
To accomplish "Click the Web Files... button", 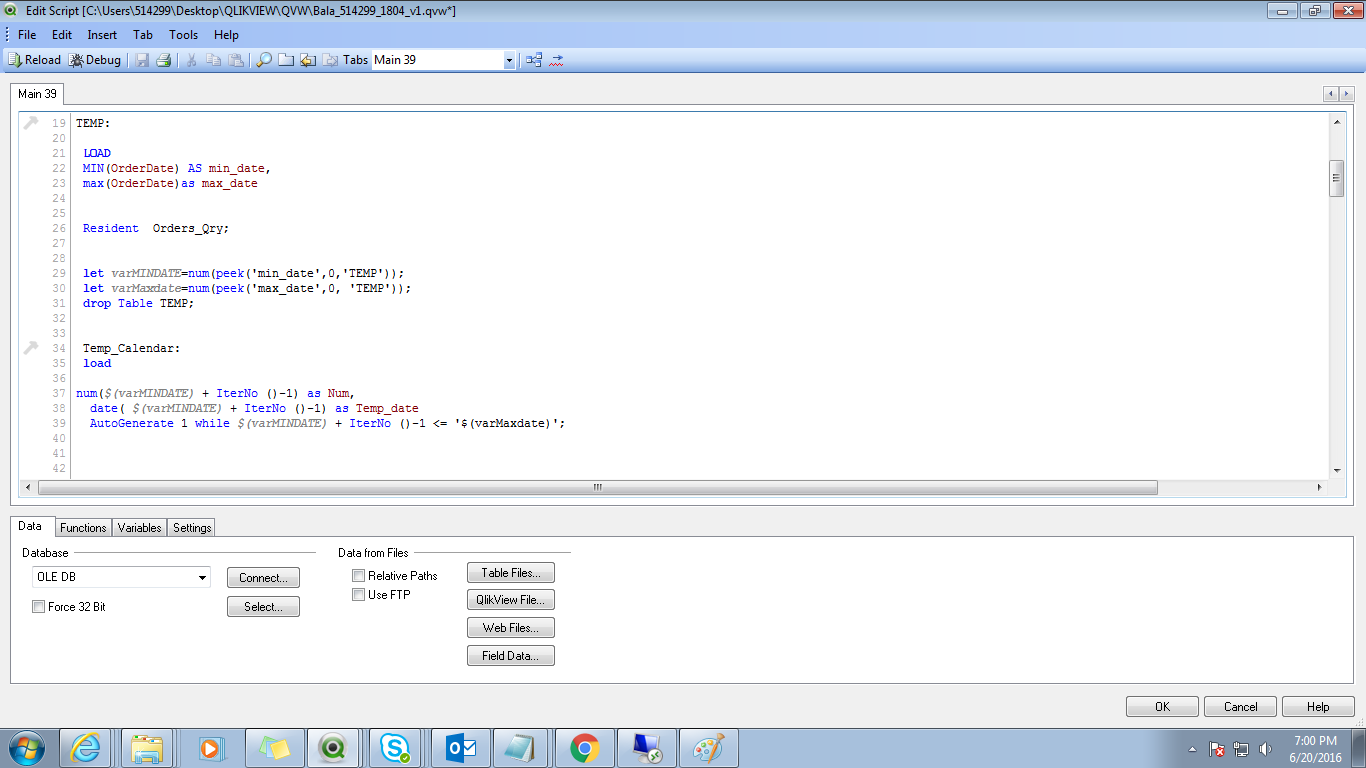I will pos(511,628).
